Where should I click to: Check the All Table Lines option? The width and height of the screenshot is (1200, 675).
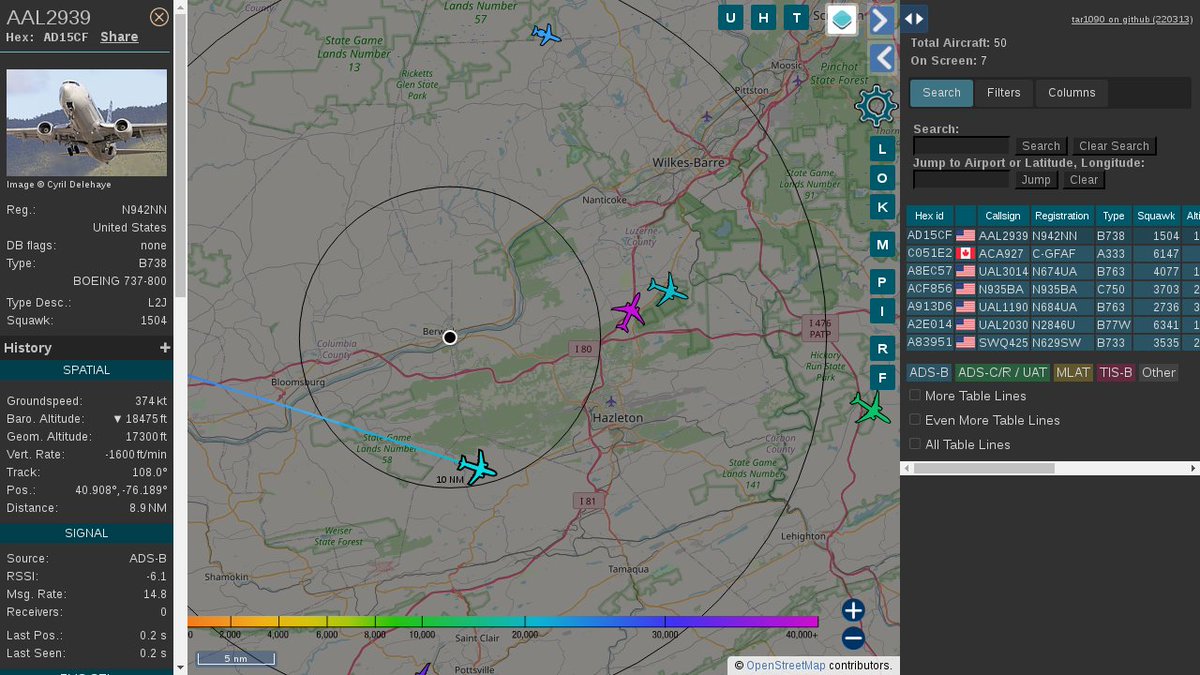[x=914, y=444]
